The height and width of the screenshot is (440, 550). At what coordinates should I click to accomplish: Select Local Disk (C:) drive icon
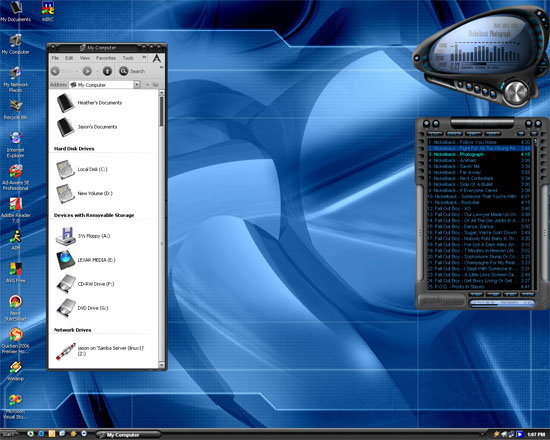click(82, 169)
